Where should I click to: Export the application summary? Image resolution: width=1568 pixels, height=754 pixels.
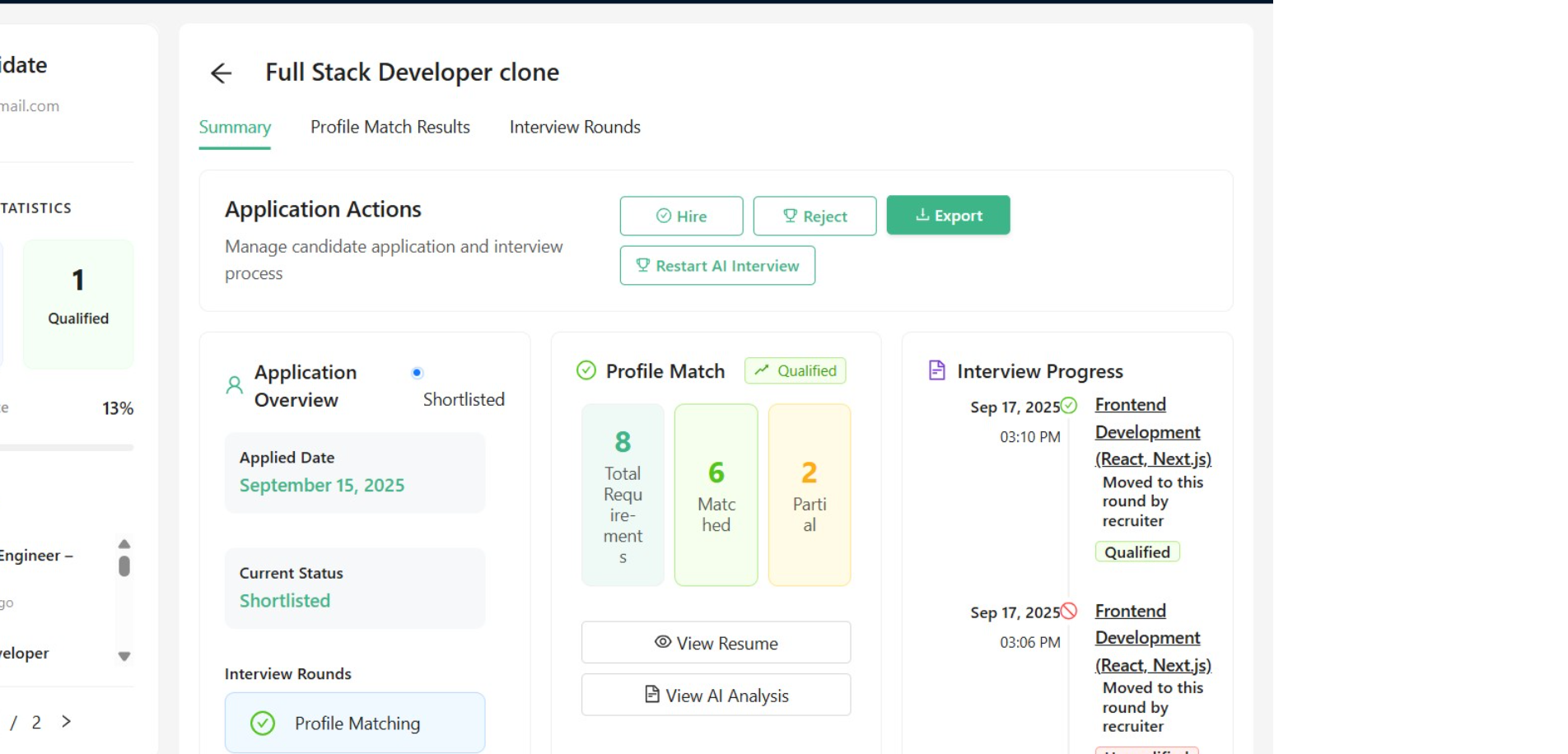[948, 216]
